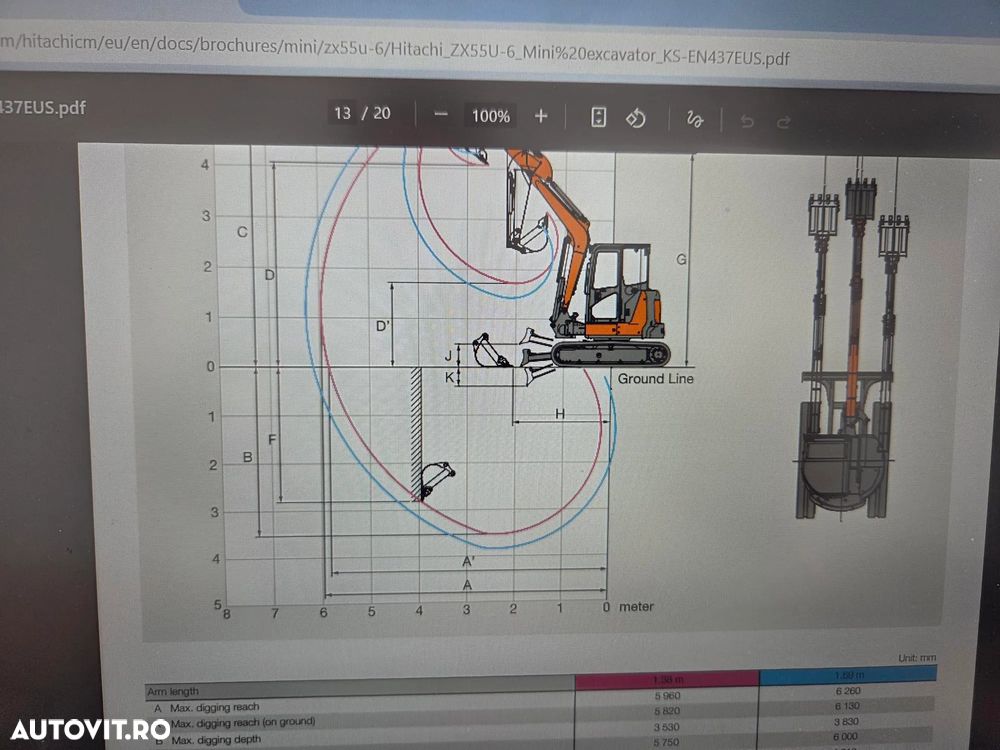Click dimension label H in diagram

click(x=559, y=414)
